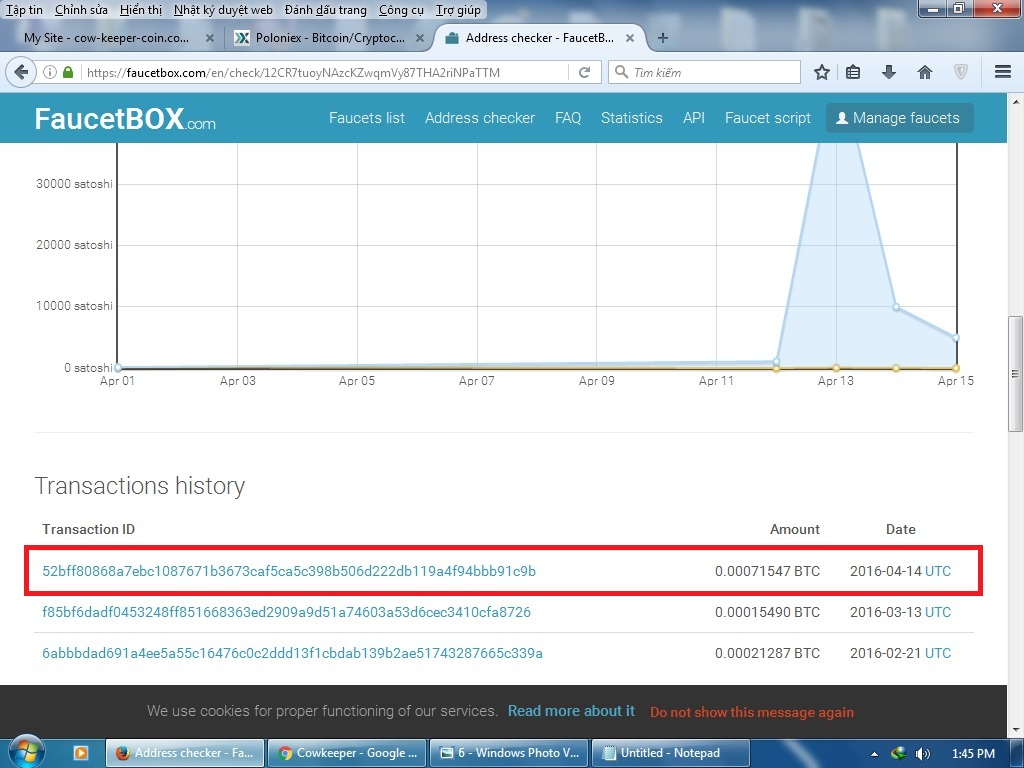Image resolution: width=1024 pixels, height=768 pixels.
Task: Open the Hiển thị menu
Action: 140,10
